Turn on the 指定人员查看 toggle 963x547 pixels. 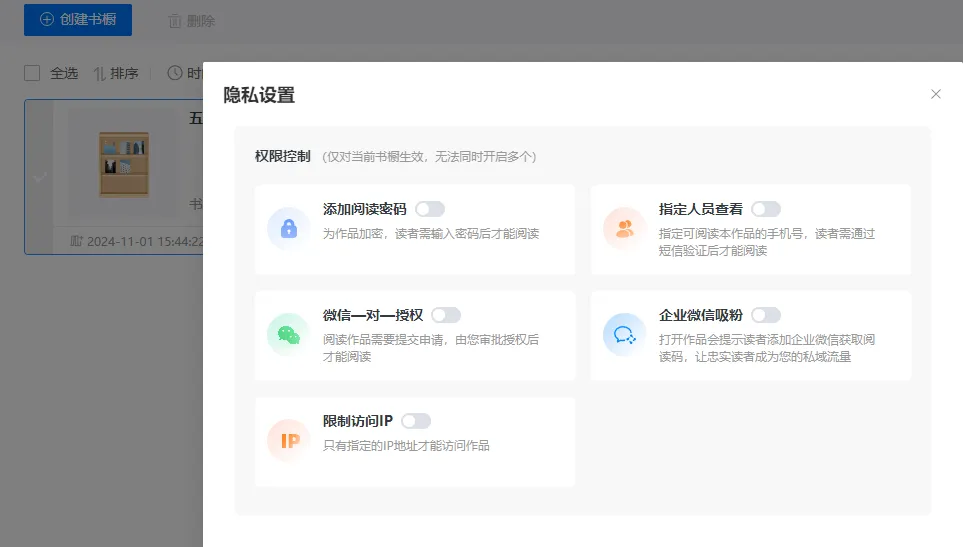point(766,209)
